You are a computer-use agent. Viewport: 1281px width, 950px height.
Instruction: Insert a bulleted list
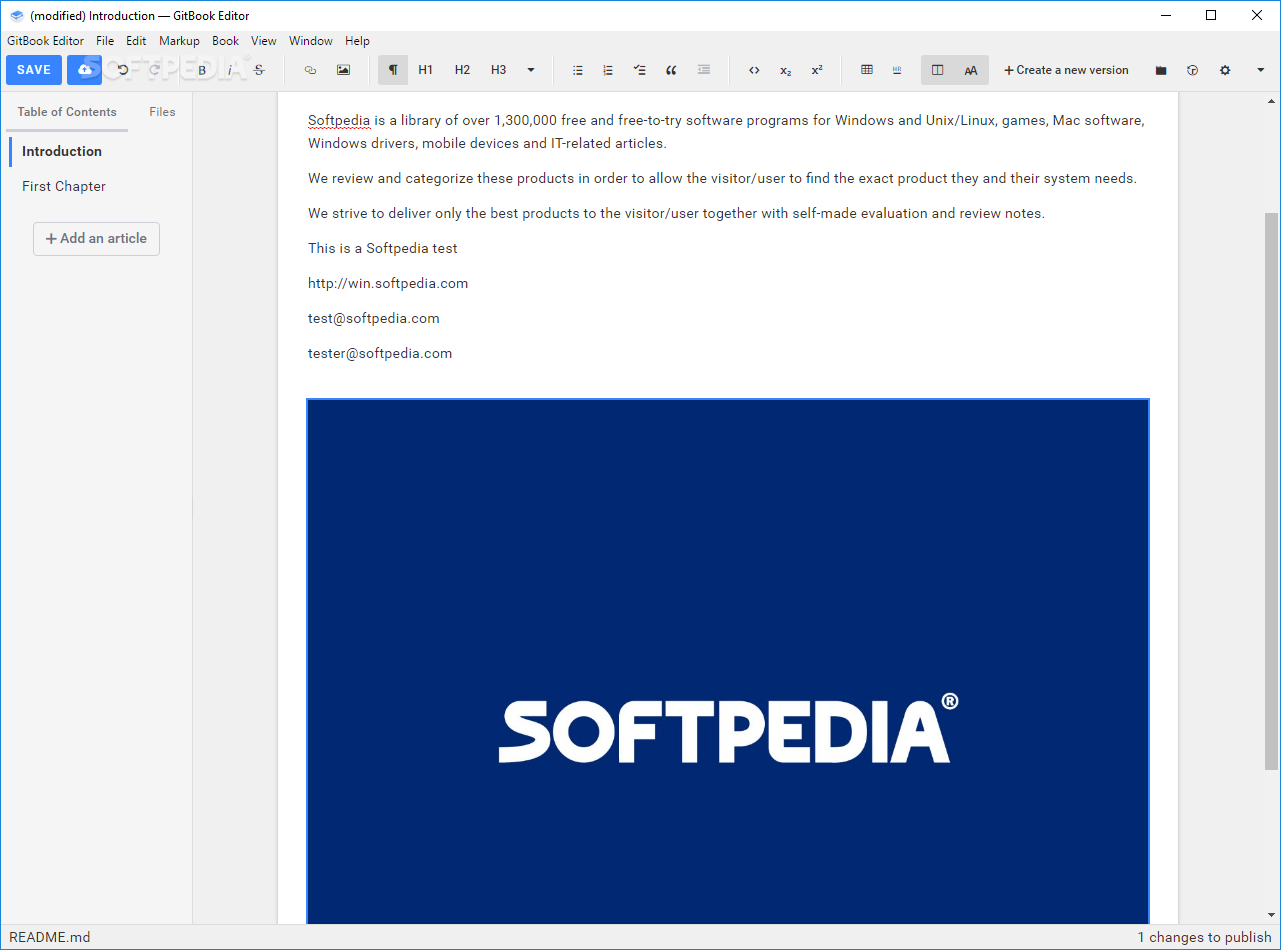[x=577, y=70]
